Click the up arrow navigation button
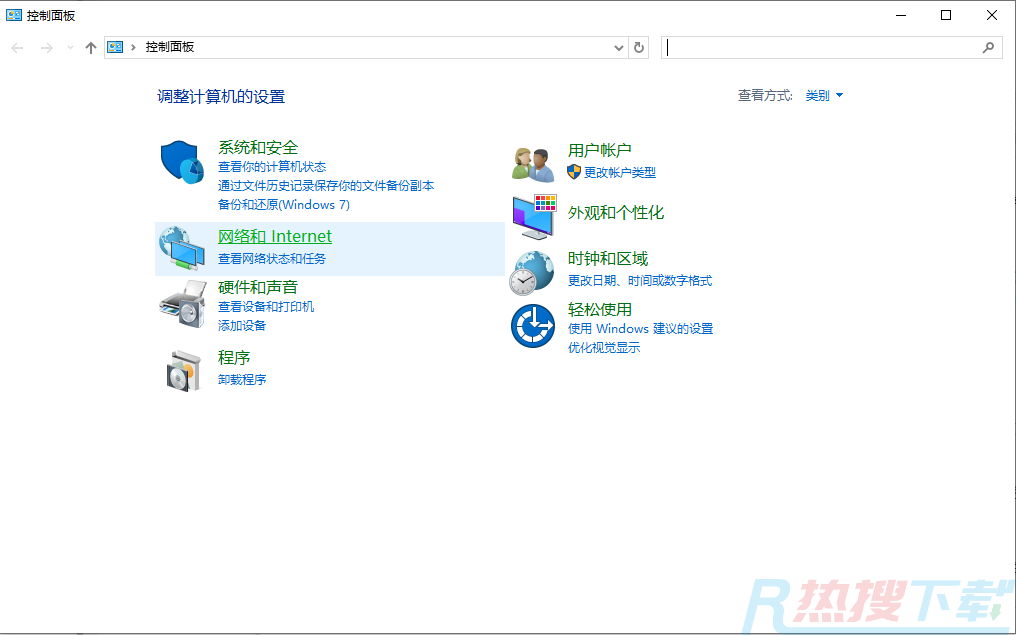This screenshot has width=1016, height=635. coord(91,47)
